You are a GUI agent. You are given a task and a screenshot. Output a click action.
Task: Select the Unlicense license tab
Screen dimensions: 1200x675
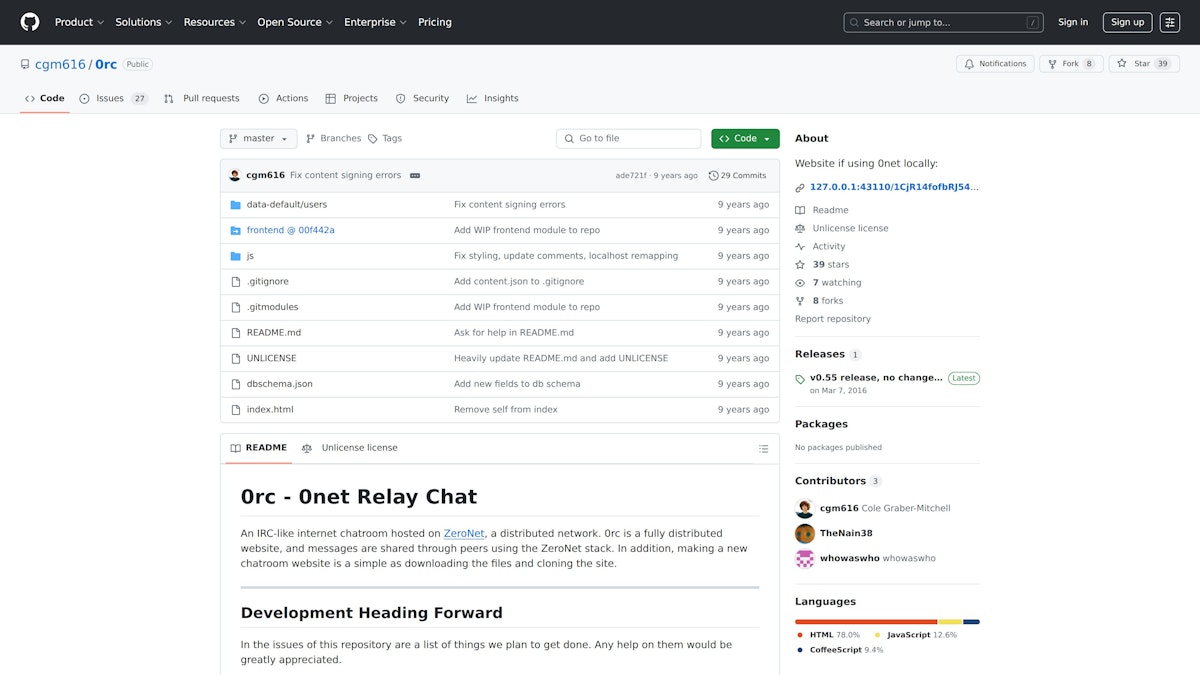click(350, 448)
